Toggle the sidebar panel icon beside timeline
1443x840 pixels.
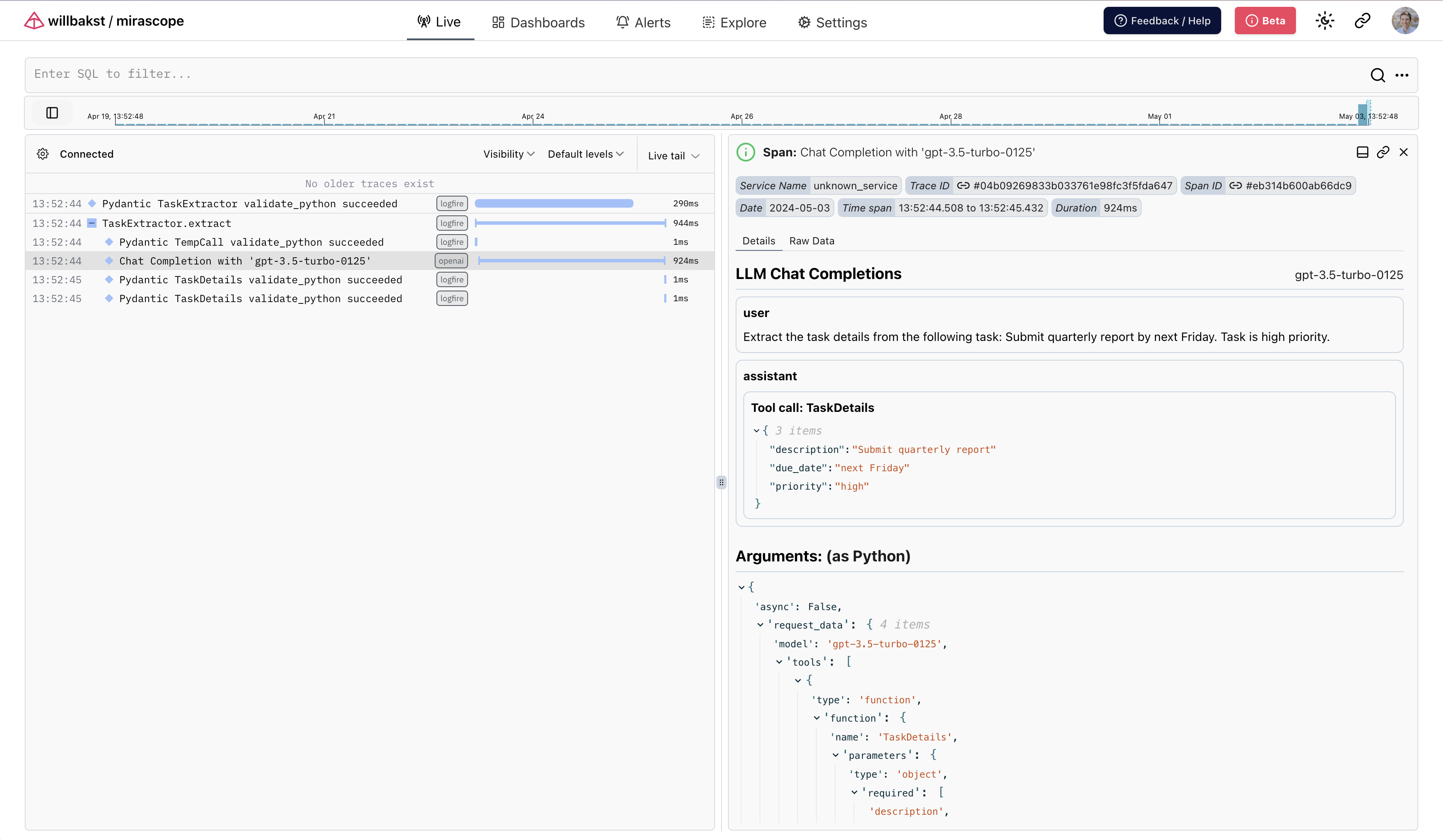[x=52, y=113]
